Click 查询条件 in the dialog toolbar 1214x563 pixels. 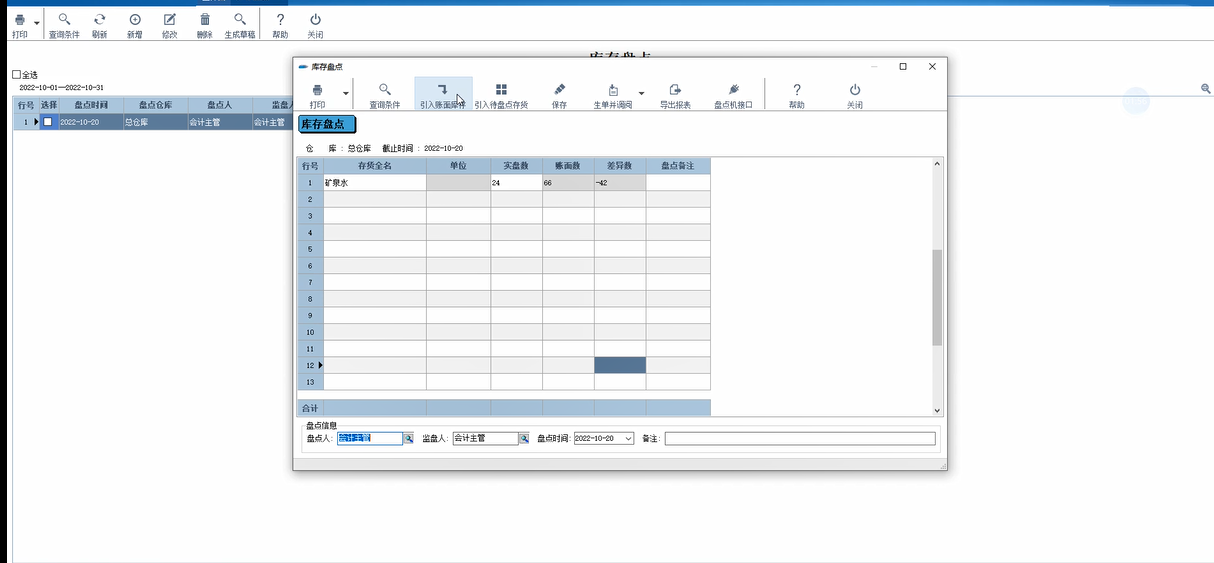tap(385, 95)
